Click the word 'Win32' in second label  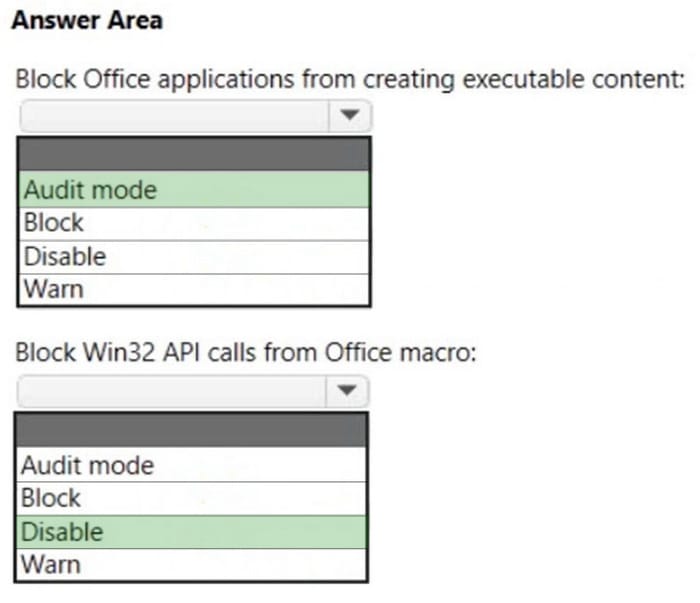120,353
